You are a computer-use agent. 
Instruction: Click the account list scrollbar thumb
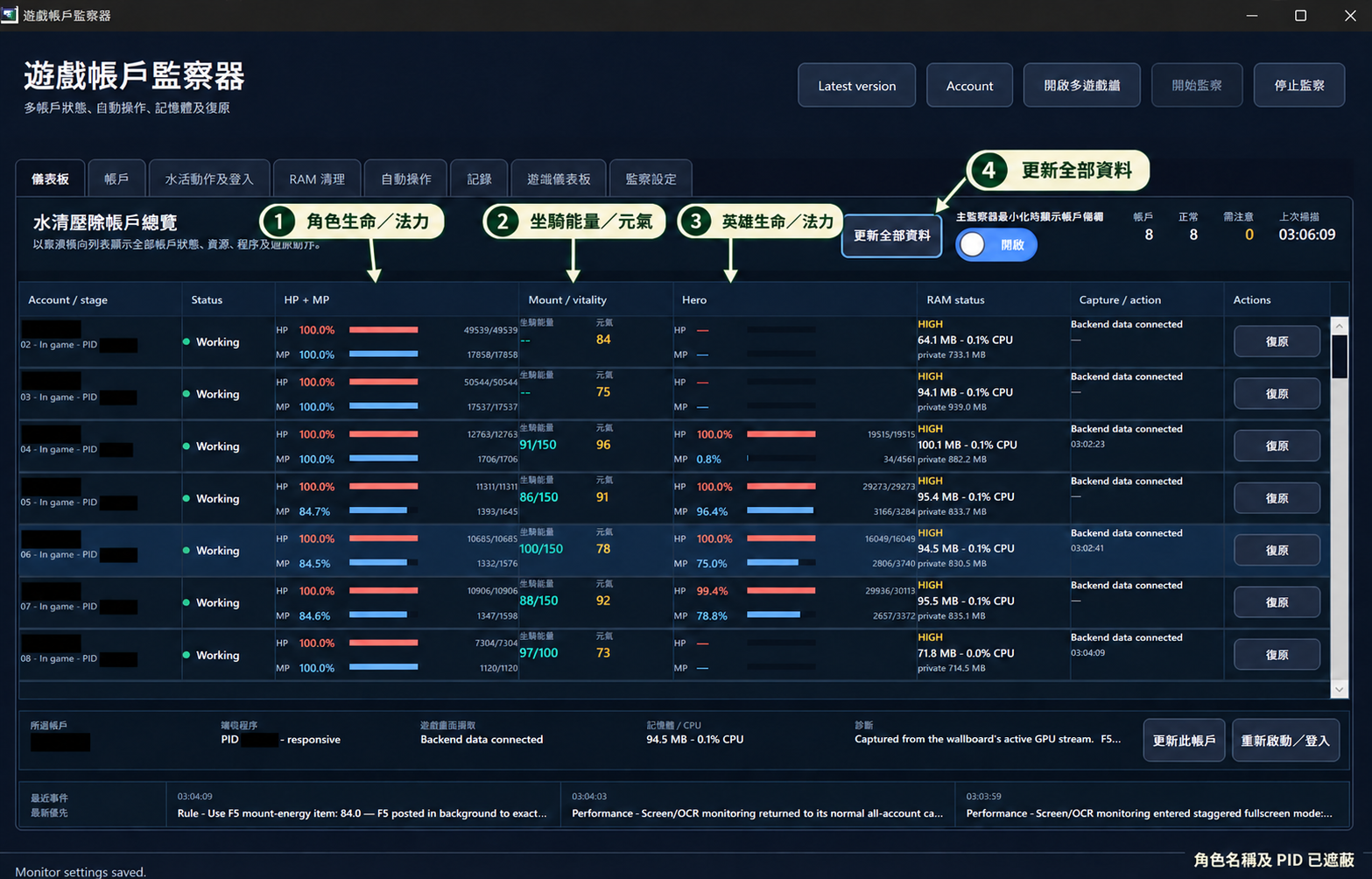coord(1339,356)
